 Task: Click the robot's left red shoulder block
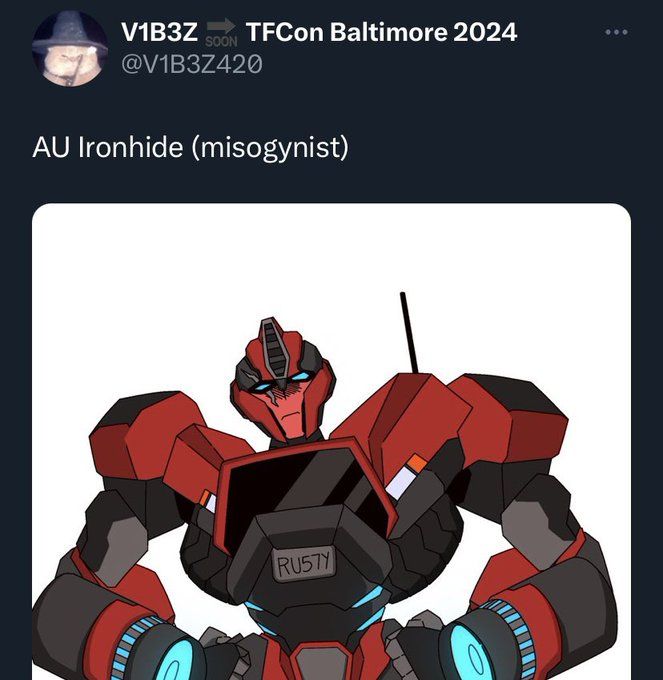tap(145, 434)
